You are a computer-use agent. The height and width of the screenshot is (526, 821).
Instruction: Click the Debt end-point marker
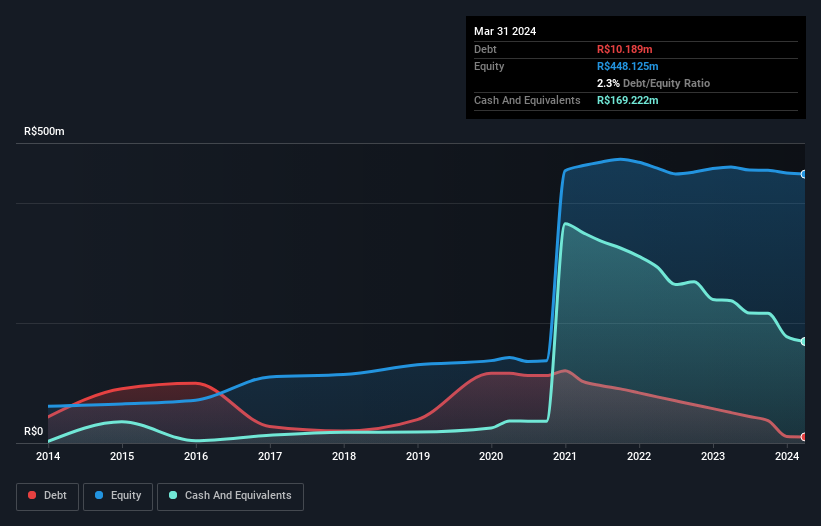coord(804,437)
